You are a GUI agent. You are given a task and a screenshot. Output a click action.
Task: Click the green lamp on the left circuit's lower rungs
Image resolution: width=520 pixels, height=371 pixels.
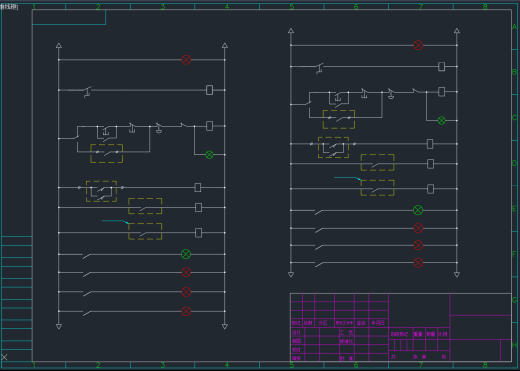click(186, 254)
